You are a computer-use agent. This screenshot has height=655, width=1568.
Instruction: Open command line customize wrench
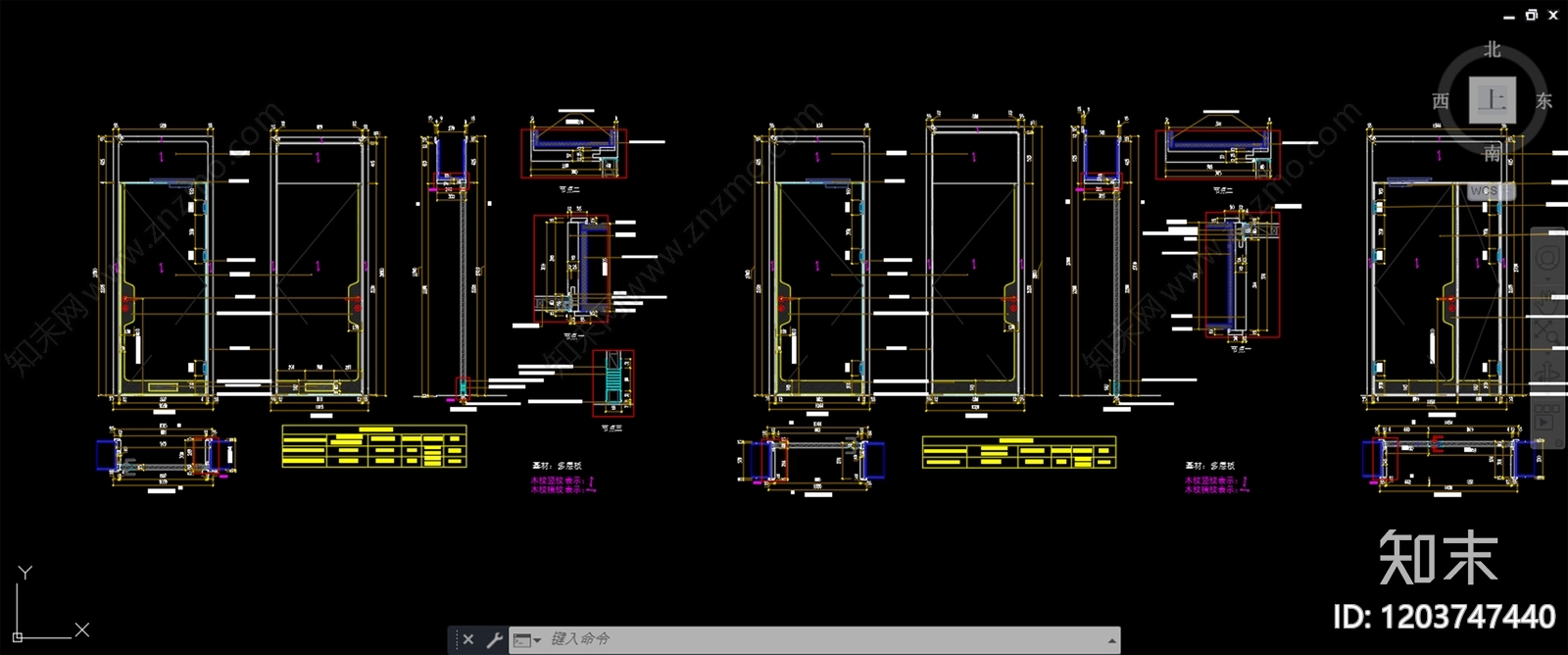(x=494, y=640)
